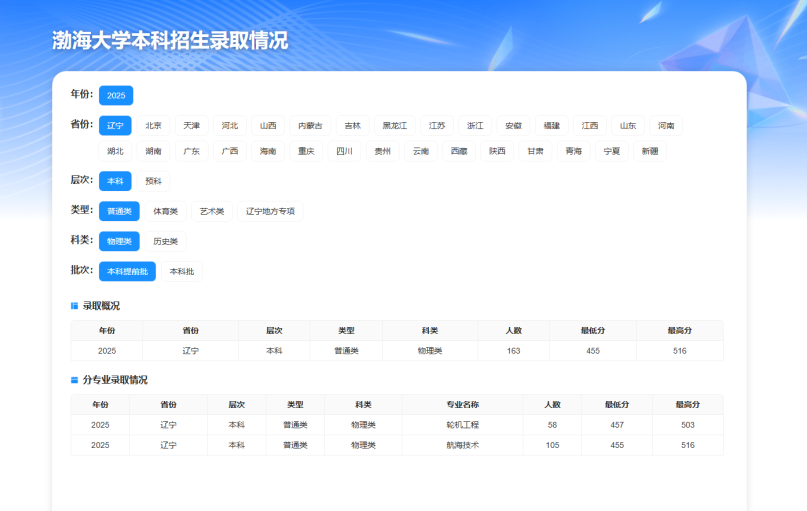Viewport: 807px width, 511px height.
Task: Show admissions for 宁夏
Action: 612,151
